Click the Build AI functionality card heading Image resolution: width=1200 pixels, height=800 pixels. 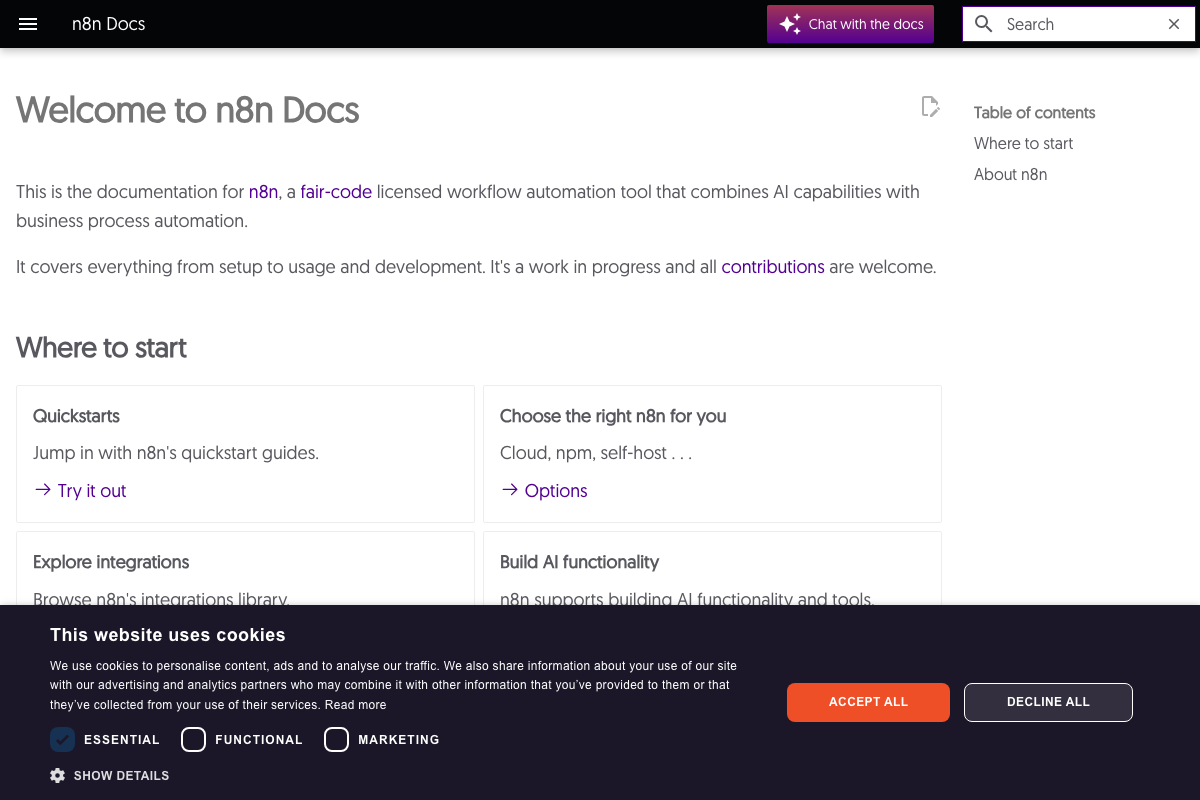(579, 562)
